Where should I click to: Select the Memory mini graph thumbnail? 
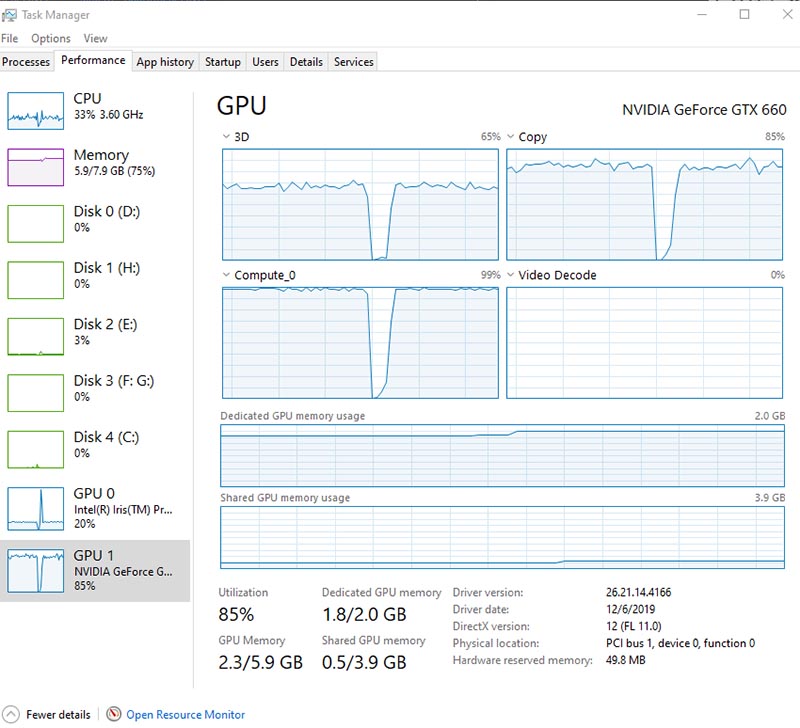(x=35, y=167)
